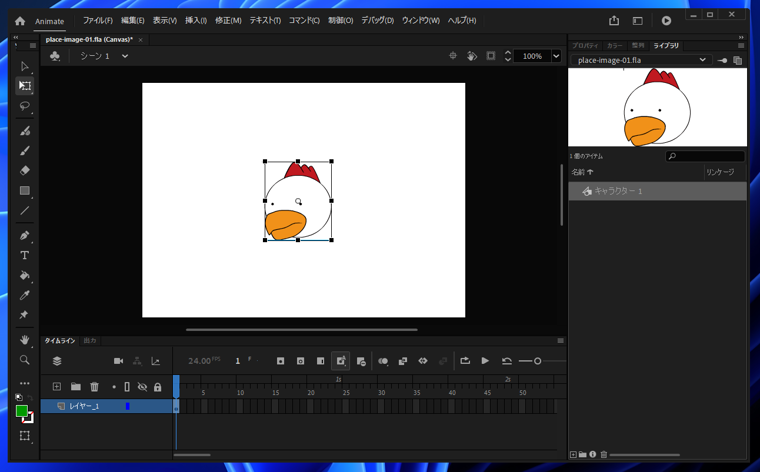This screenshot has height=472, width=760.
Task: Open library document dropdown place-image-01.fla
Action: click(x=702, y=60)
